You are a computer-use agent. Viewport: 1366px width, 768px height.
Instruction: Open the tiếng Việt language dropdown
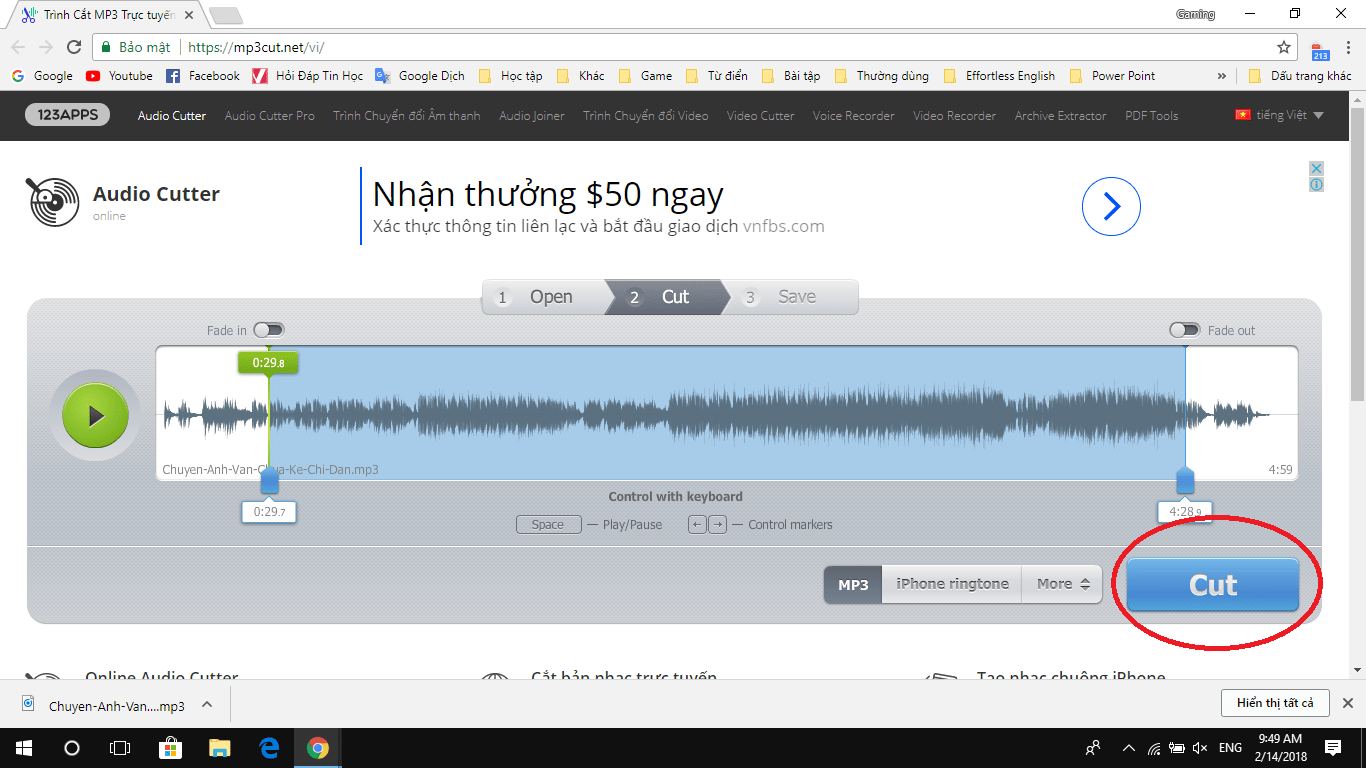(x=1281, y=115)
